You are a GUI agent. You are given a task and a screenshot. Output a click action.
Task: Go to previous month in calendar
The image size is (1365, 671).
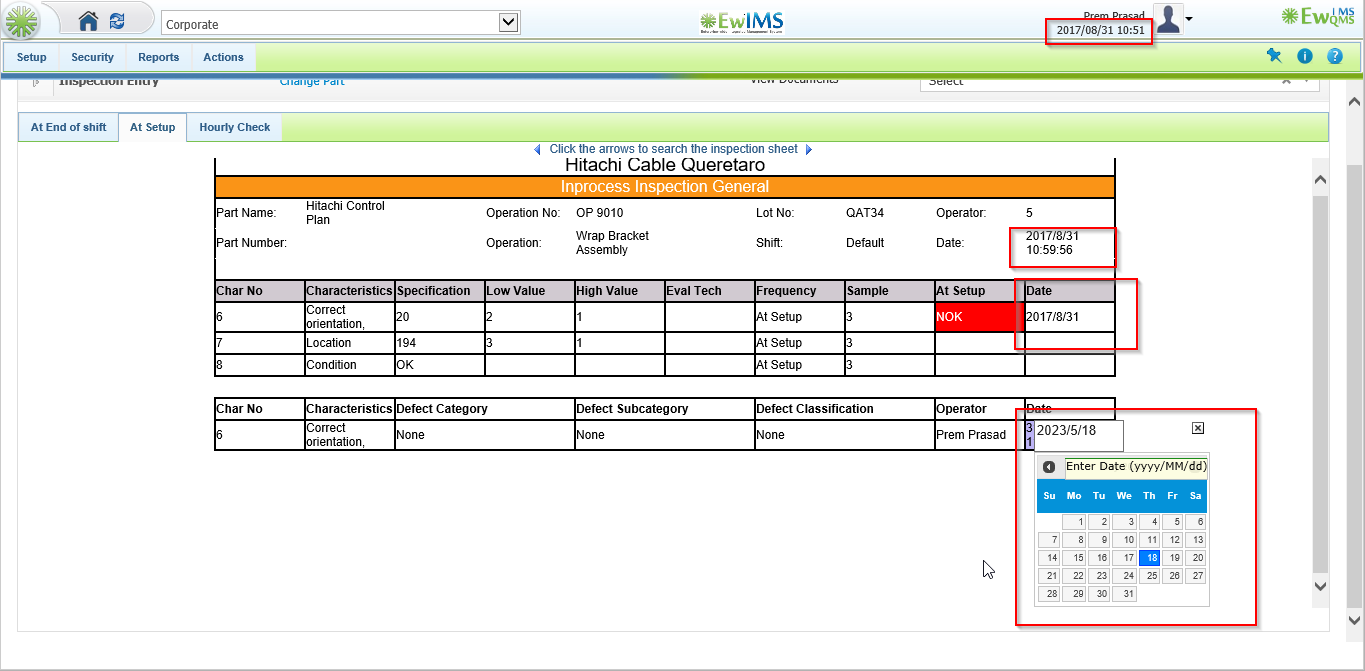click(x=1048, y=467)
